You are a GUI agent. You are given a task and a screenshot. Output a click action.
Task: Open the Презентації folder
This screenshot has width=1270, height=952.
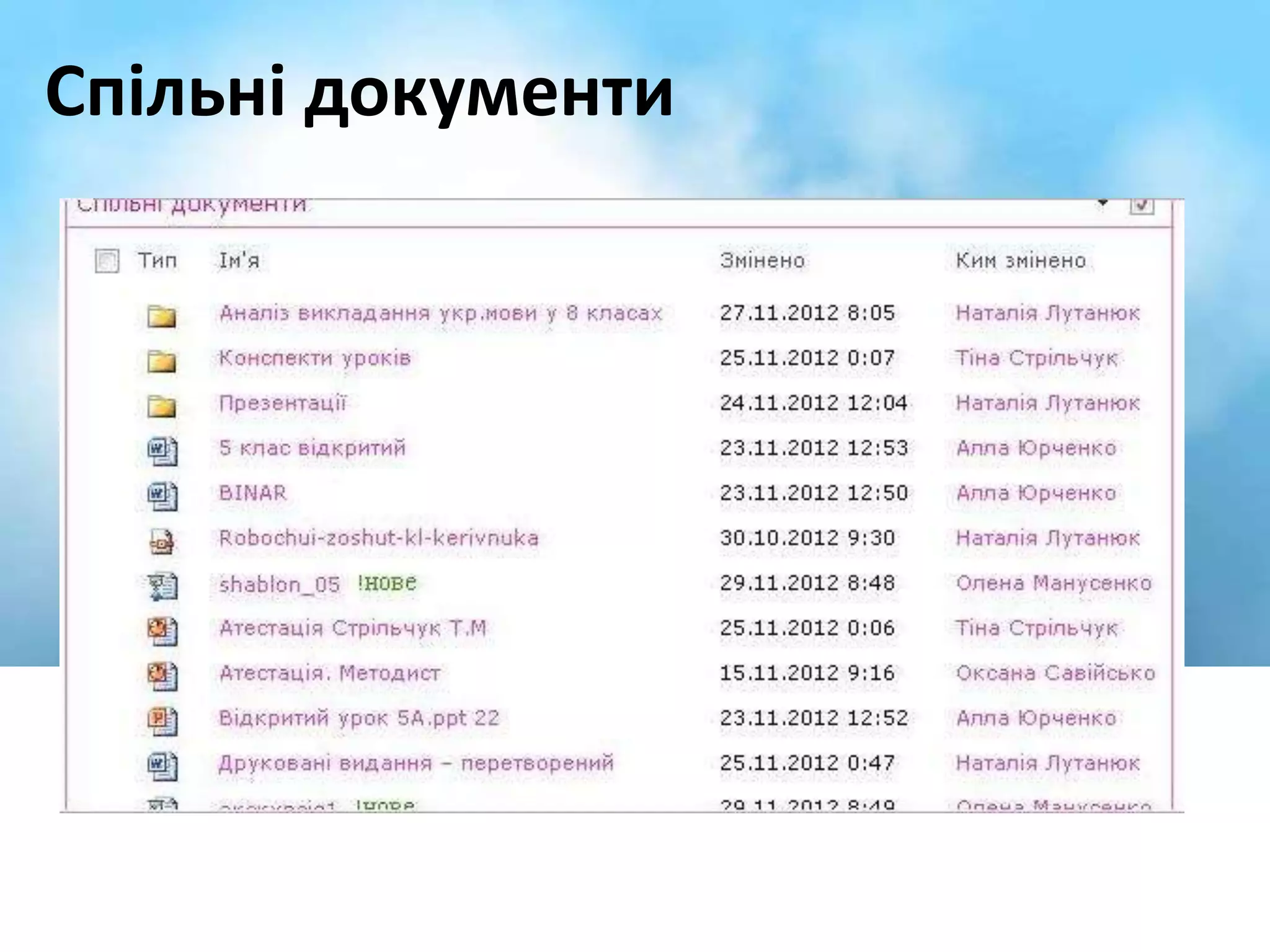(x=282, y=403)
